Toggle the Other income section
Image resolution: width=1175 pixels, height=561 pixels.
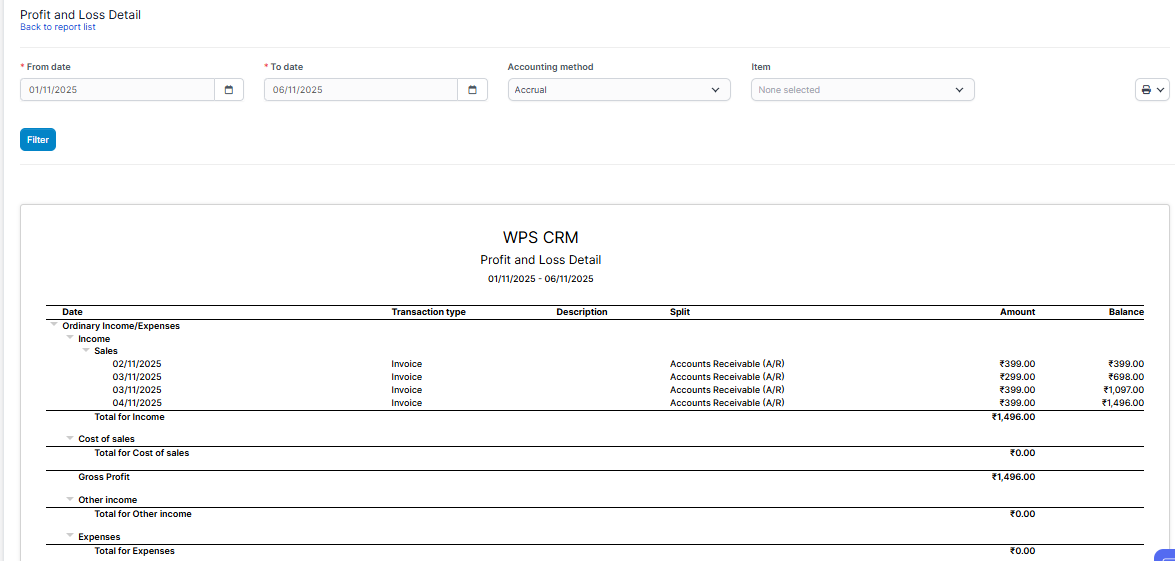(70, 499)
